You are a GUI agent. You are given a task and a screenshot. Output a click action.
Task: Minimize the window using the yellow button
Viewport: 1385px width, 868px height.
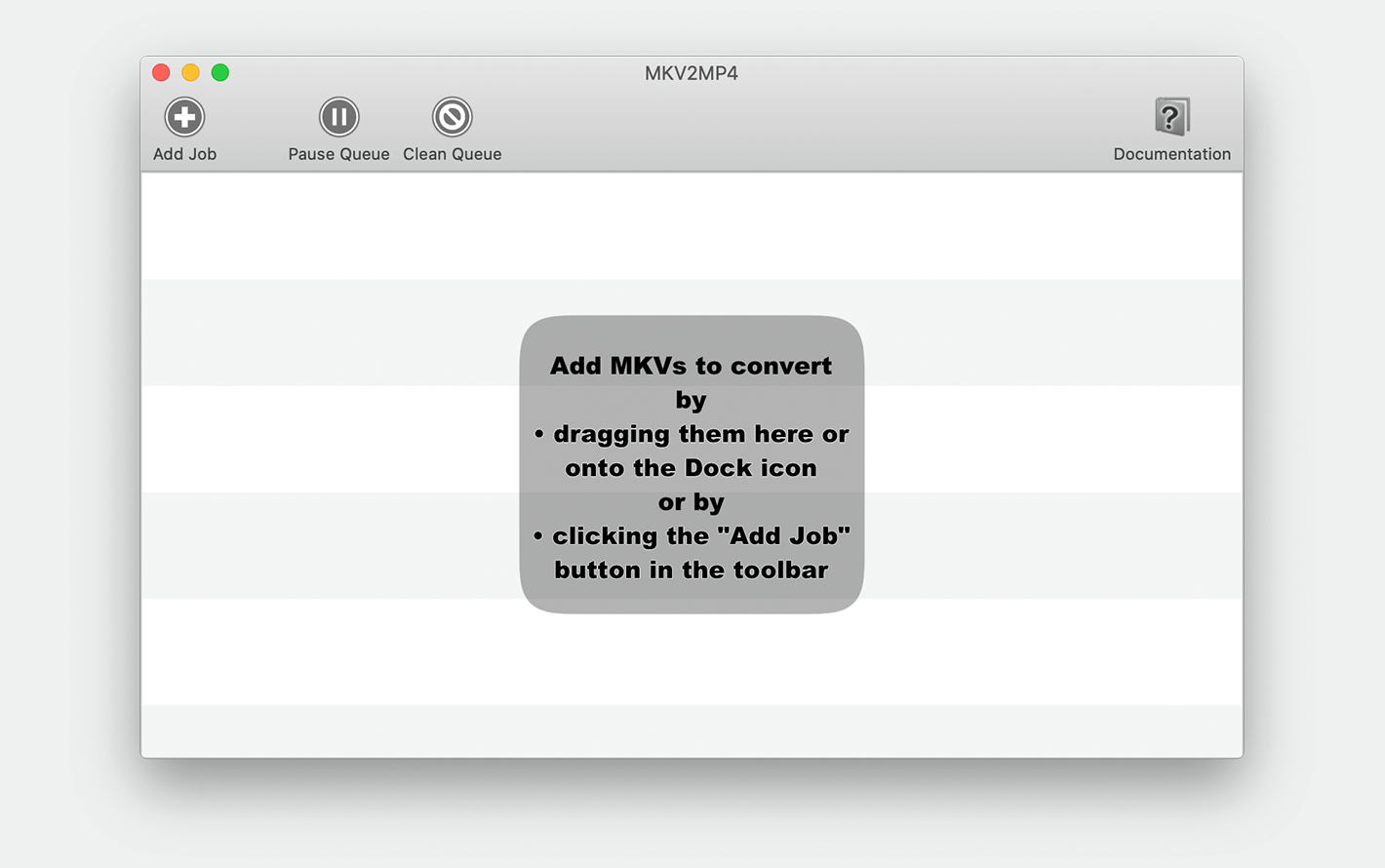(x=191, y=72)
